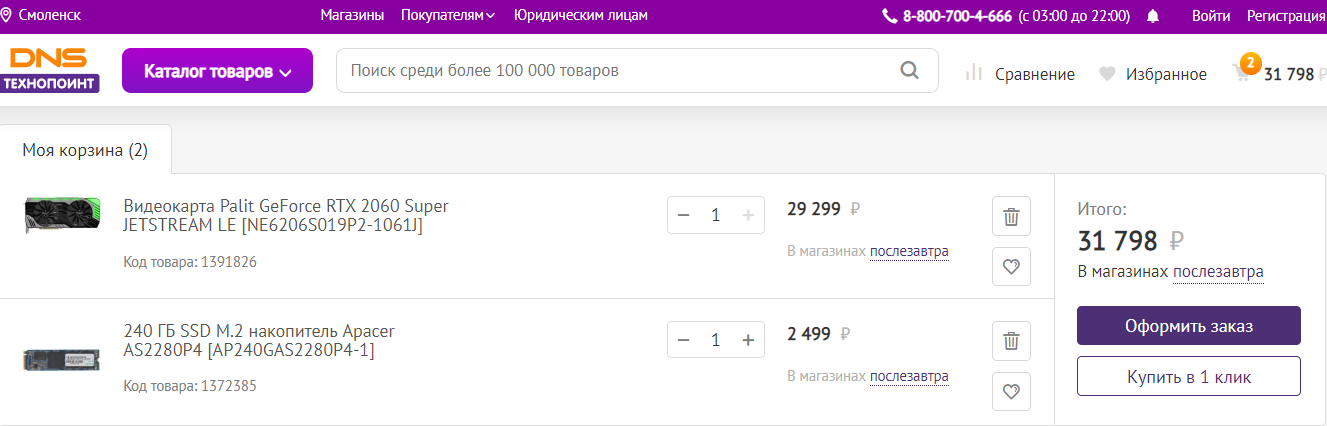1327x426 pixels.
Task: Click the DNS Technopoint logo
Action: click(x=51, y=71)
